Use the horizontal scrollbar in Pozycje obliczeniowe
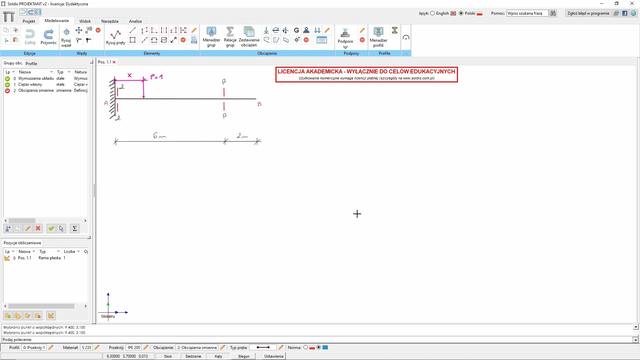This screenshot has width=640, height=360. [x=41, y=306]
